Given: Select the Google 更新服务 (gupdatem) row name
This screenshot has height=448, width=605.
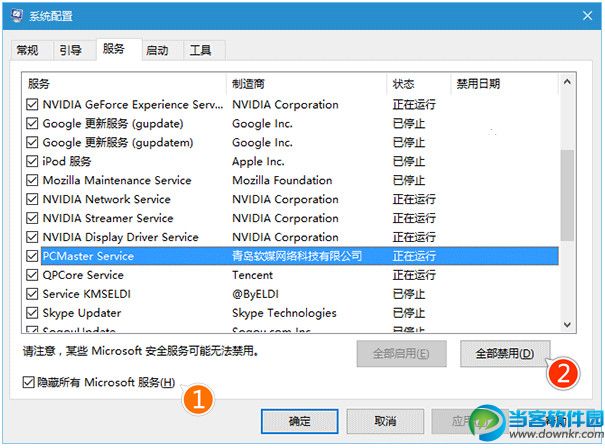Looking at the screenshot, I should [x=118, y=142].
